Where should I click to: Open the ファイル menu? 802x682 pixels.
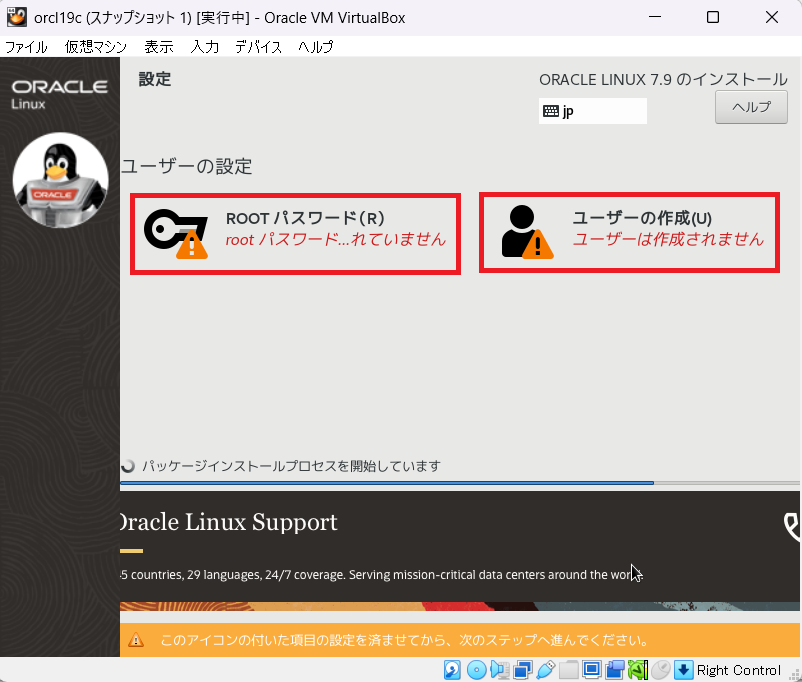[26, 47]
